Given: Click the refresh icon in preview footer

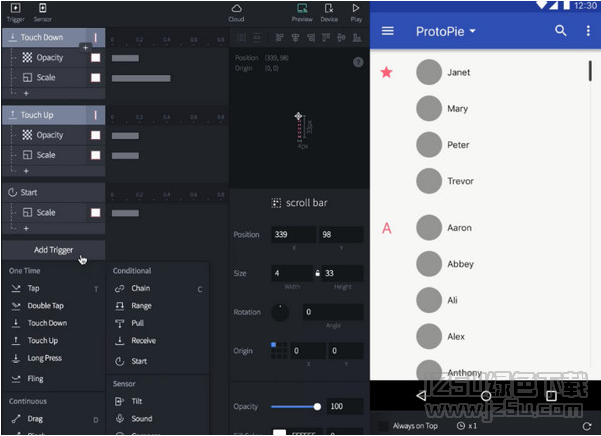Looking at the screenshot, I should tap(586, 426).
